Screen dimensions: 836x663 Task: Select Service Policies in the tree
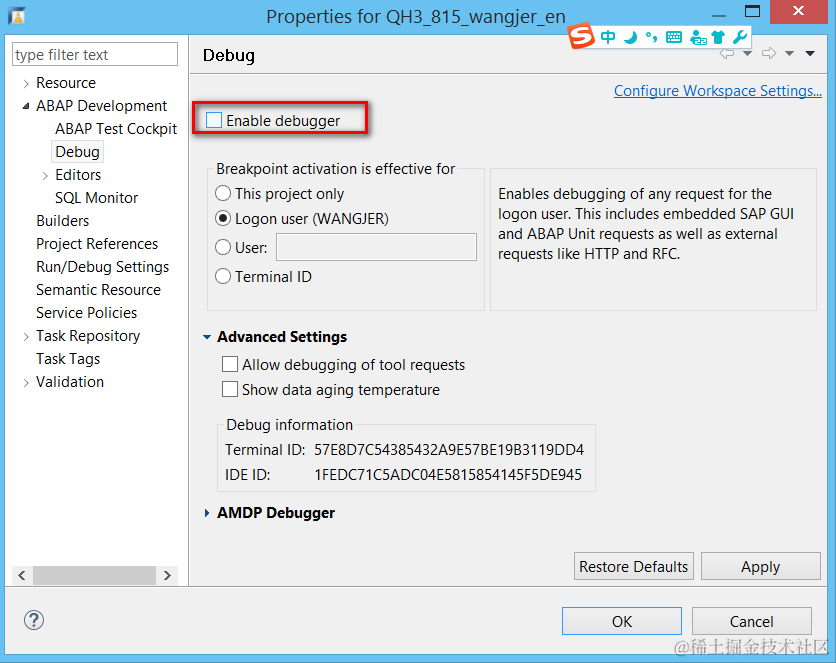(86, 312)
